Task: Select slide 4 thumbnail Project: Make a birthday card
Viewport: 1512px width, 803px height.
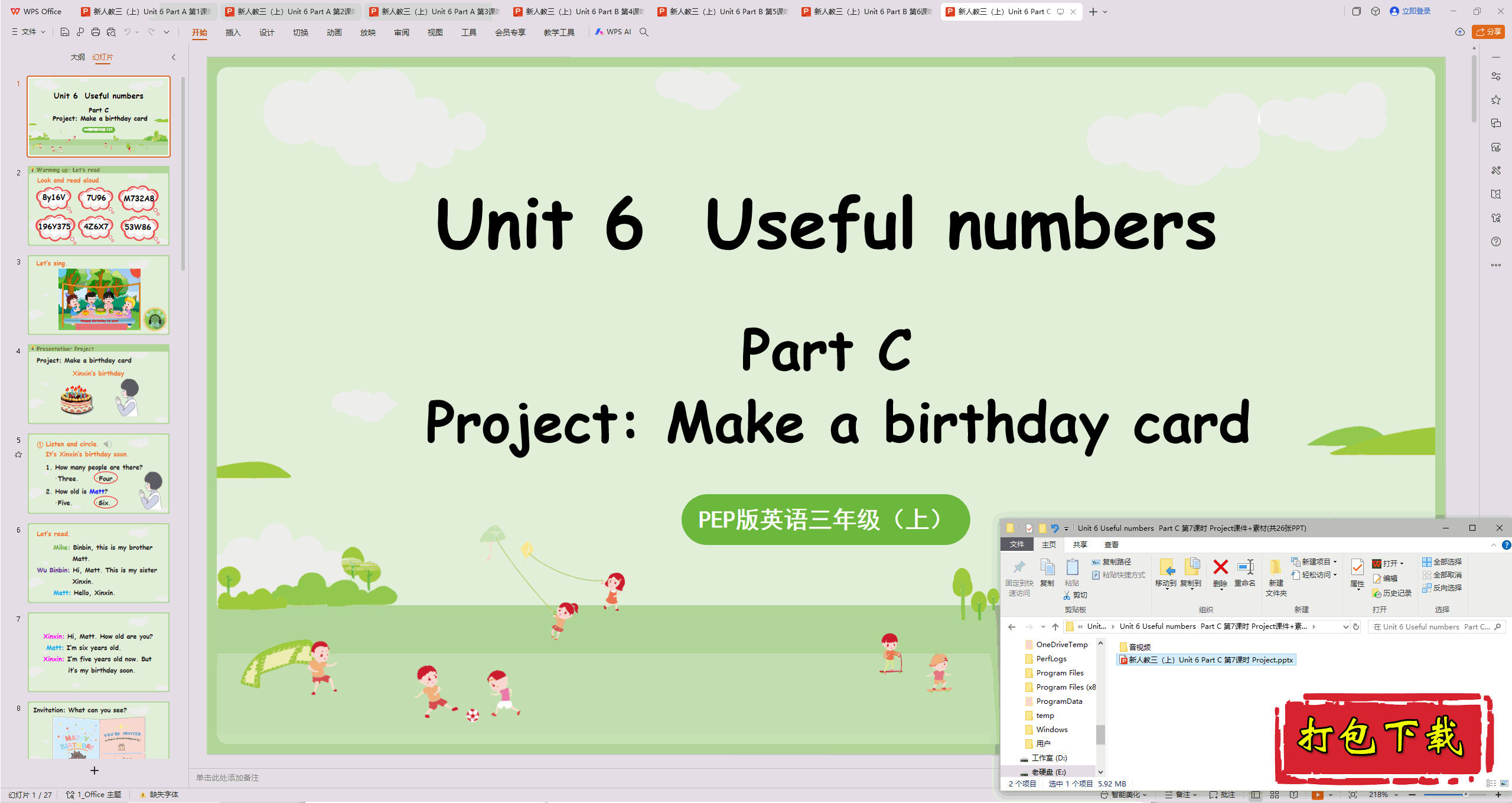Action: pos(99,384)
